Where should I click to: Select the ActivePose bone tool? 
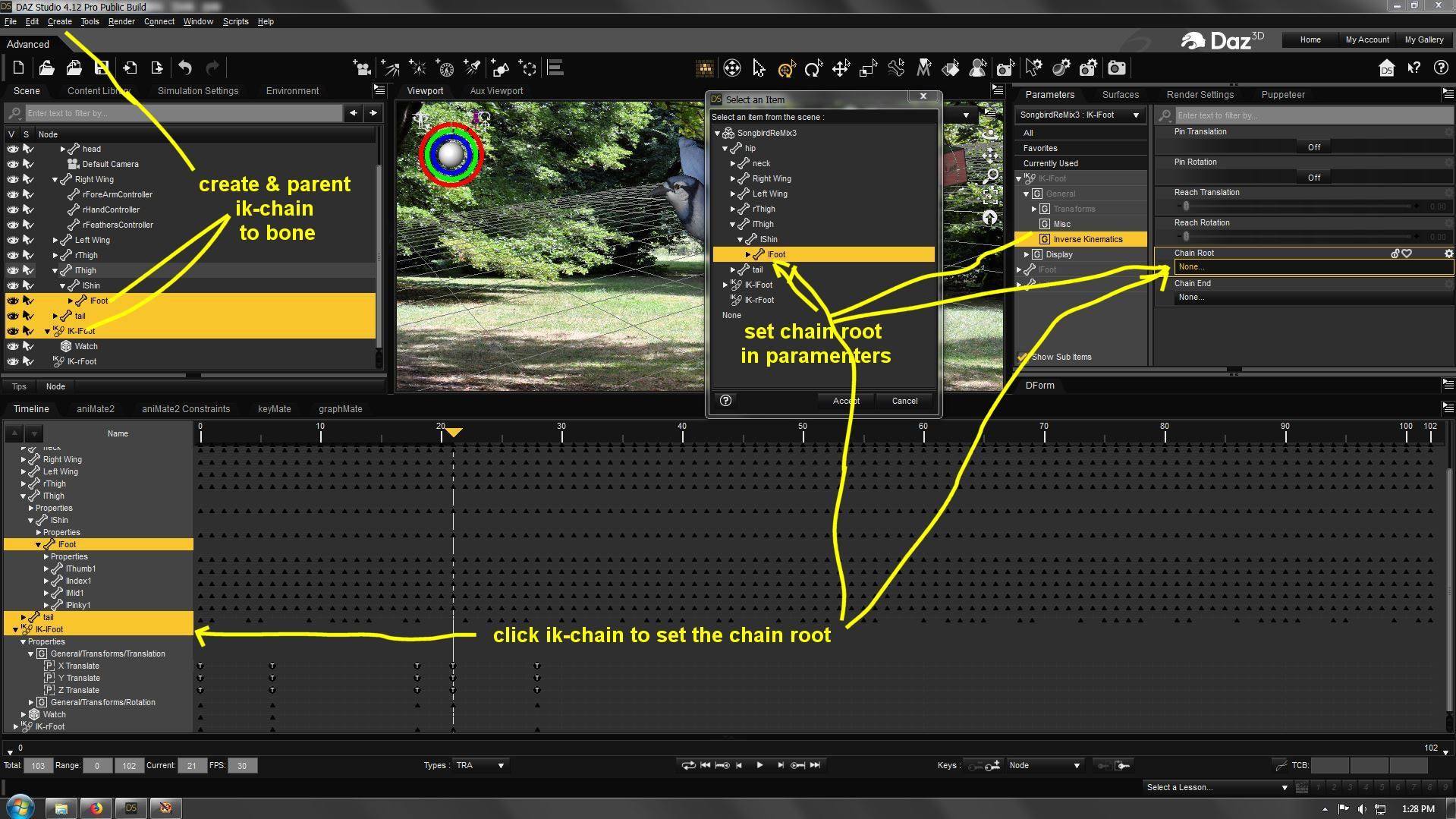tap(896, 68)
